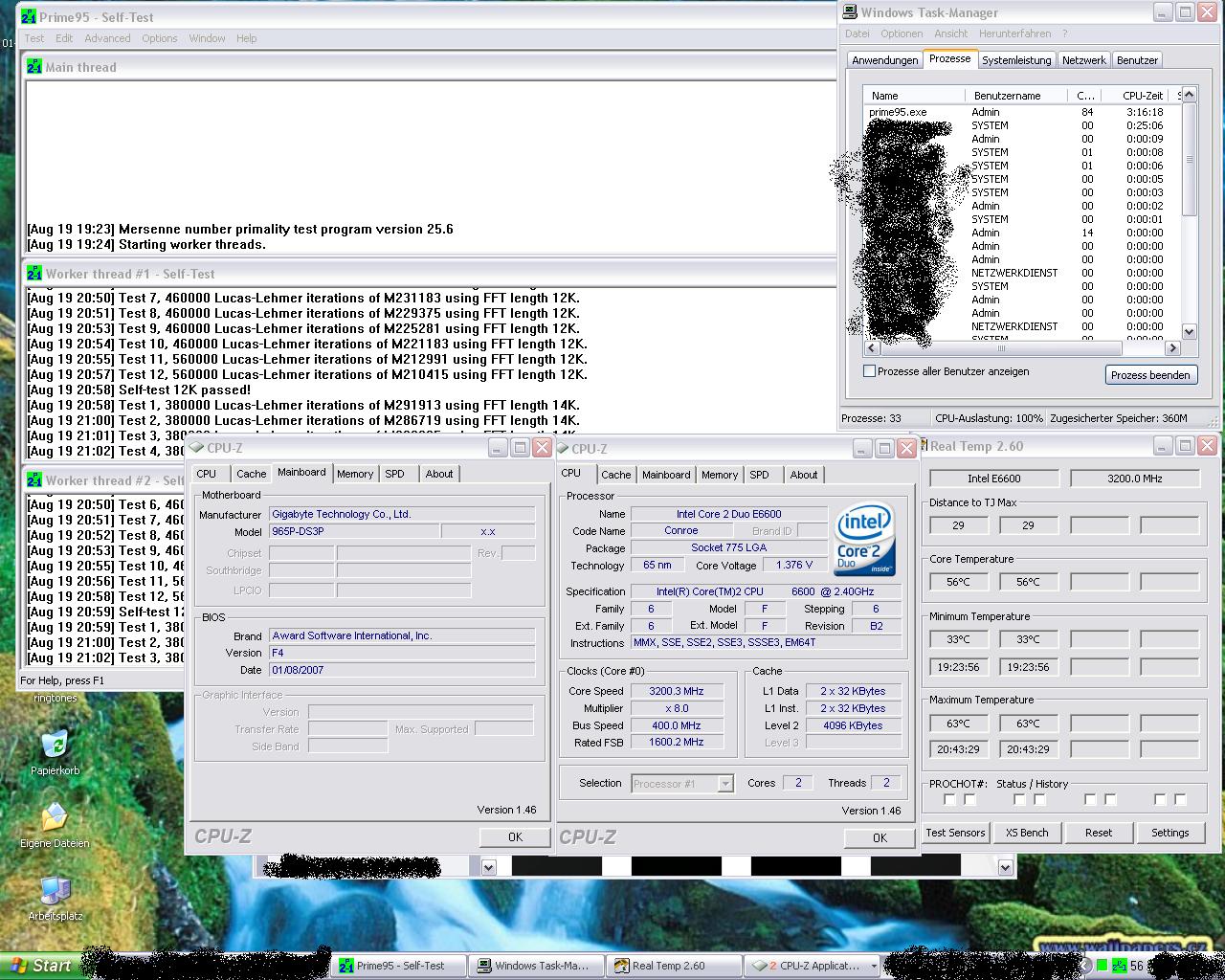
Task: Open Cache tab in processor CPU-Z window
Action: [x=616, y=475]
